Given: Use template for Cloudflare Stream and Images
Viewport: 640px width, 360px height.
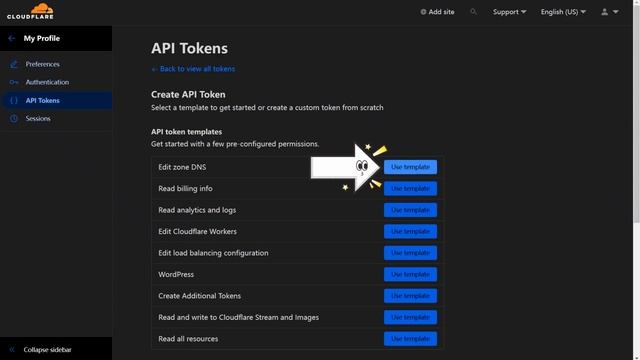Looking at the screenshot, I should point(410,317).
